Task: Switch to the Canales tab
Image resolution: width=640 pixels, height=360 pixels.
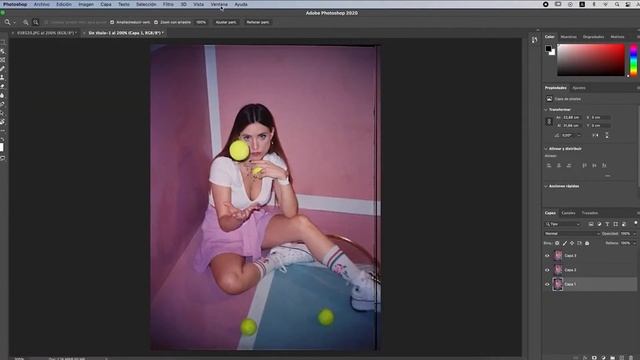Action: click(x=568, y=213)
